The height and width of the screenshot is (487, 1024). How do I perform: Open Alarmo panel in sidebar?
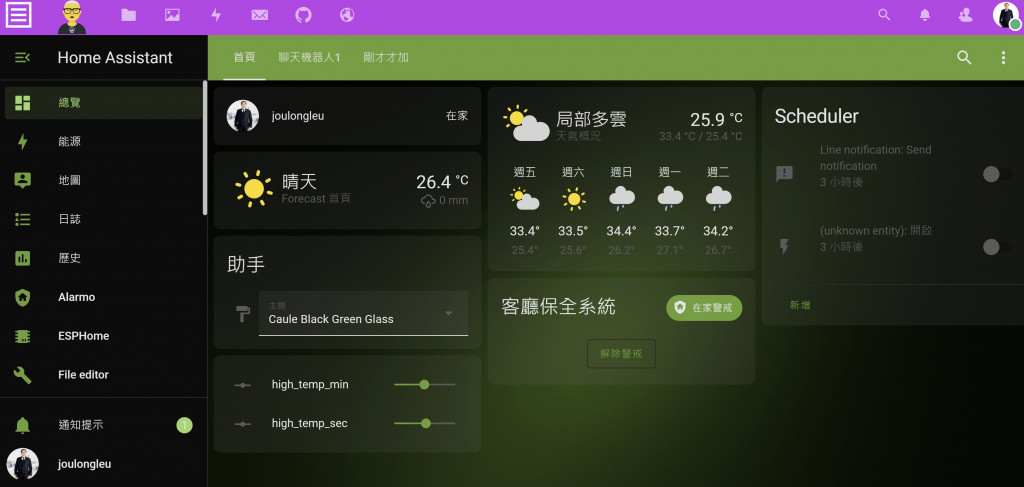click(104, 297)
